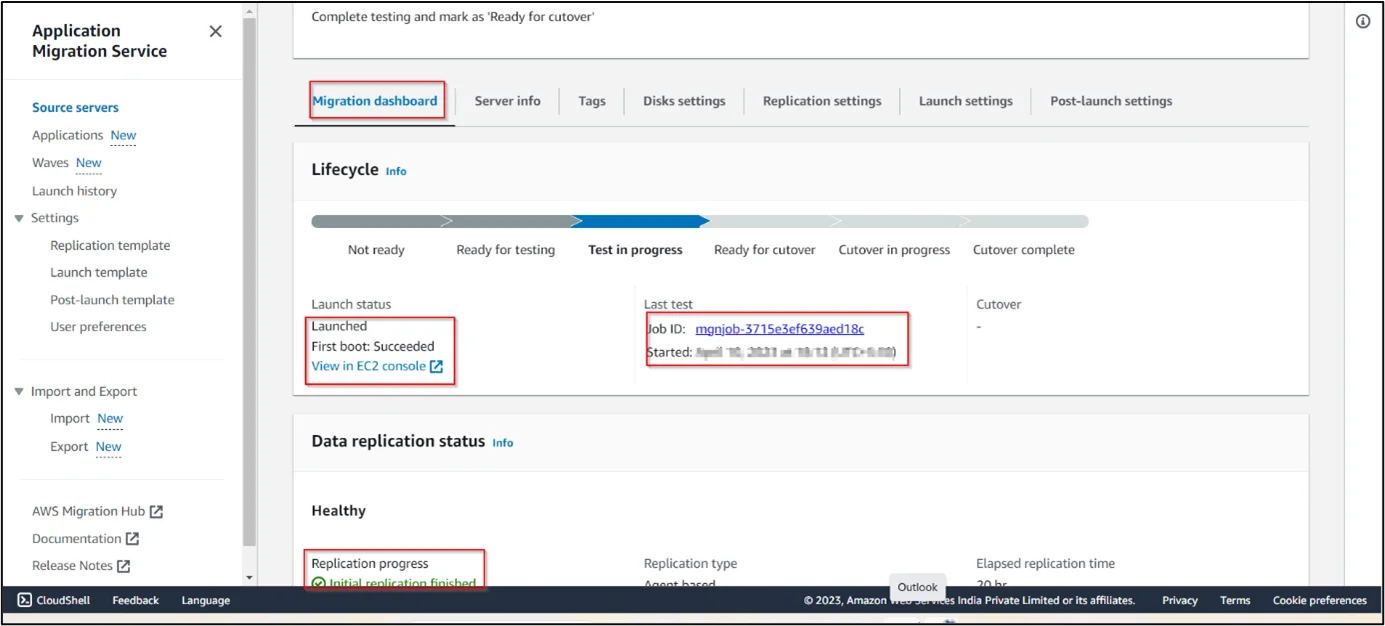Open the Import page
The height and width of the screenshot is (626, 1385).
[x=70, y=419]
